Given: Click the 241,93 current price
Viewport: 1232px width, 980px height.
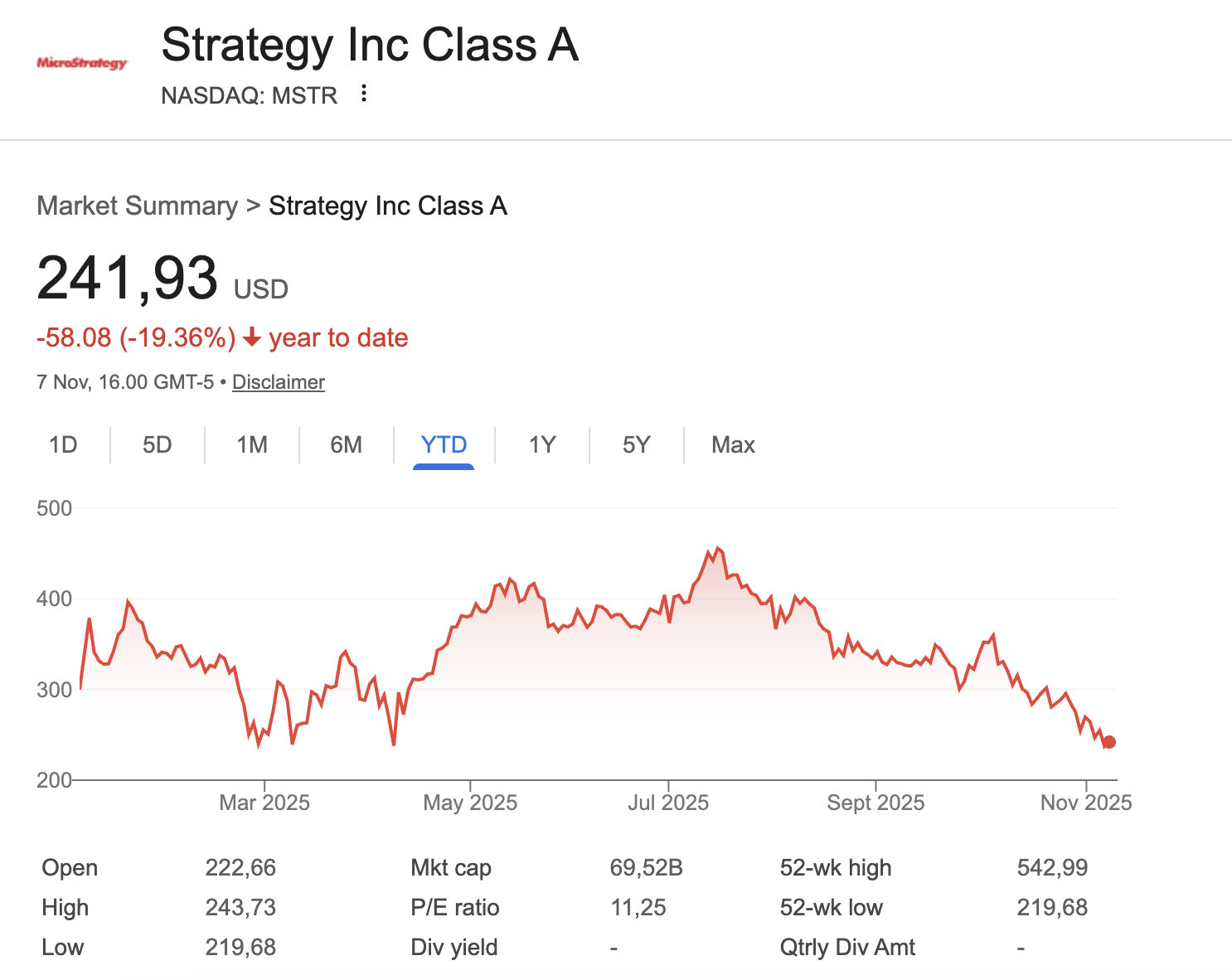Looking at the screenshot, I should (x=127, y=278).
